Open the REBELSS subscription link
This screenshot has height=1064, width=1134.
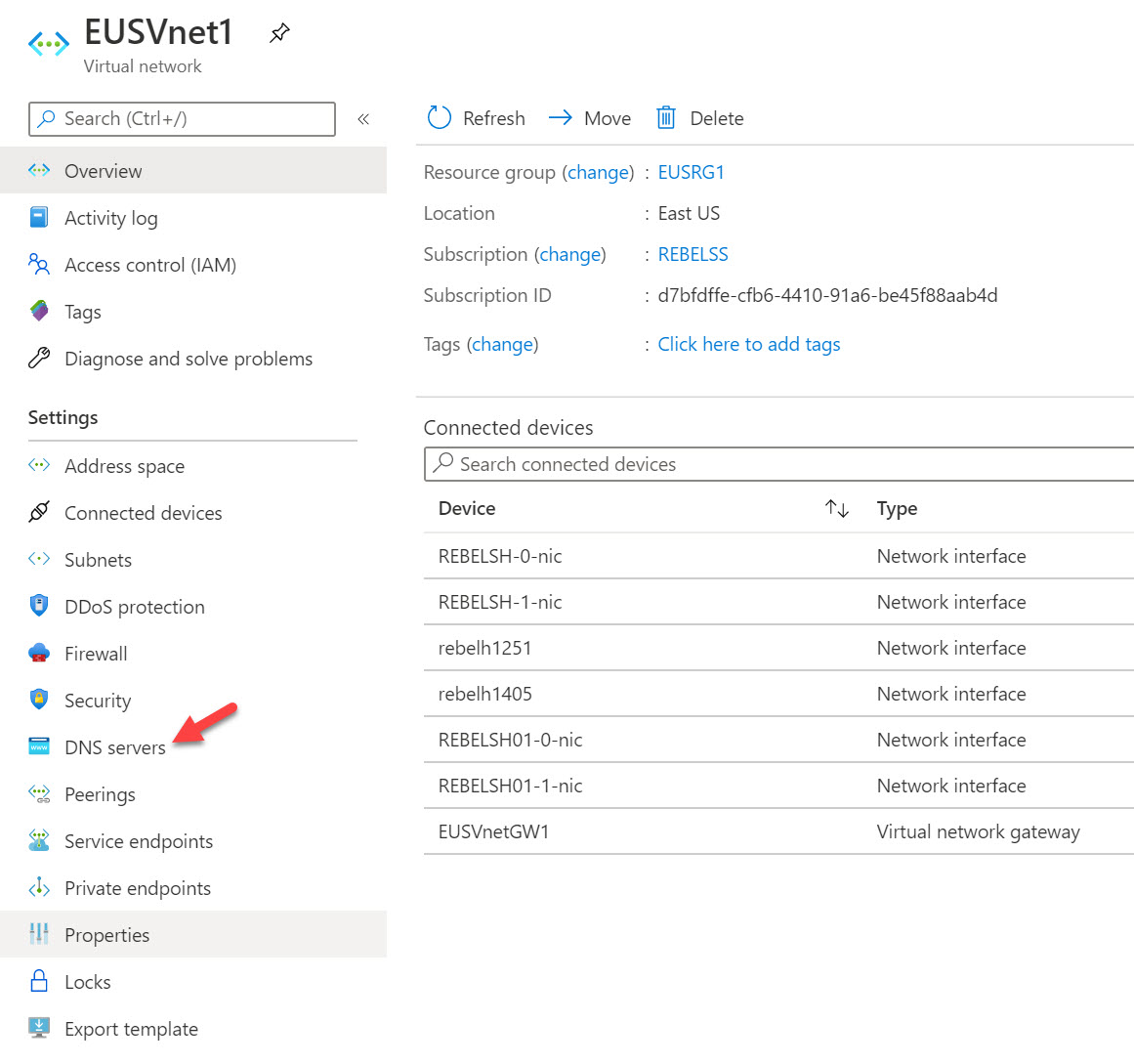pyautogui.click(x=693, y=254)
